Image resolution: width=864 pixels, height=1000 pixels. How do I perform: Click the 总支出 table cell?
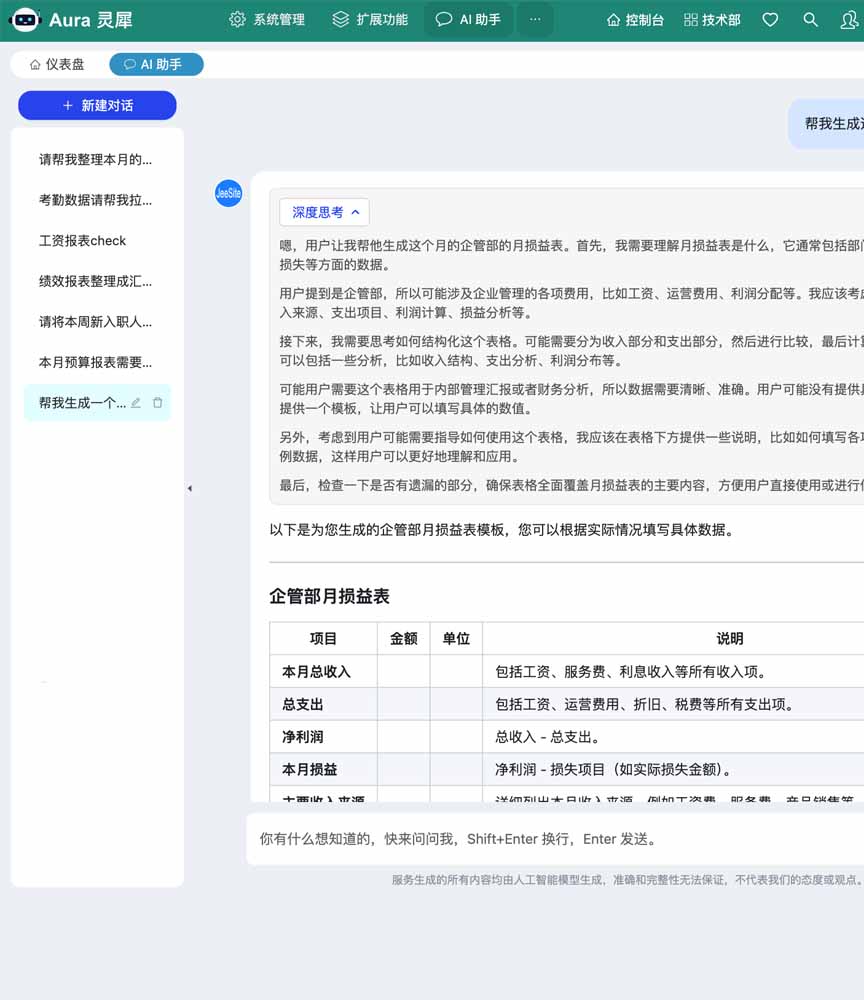(x=323, y=704)
